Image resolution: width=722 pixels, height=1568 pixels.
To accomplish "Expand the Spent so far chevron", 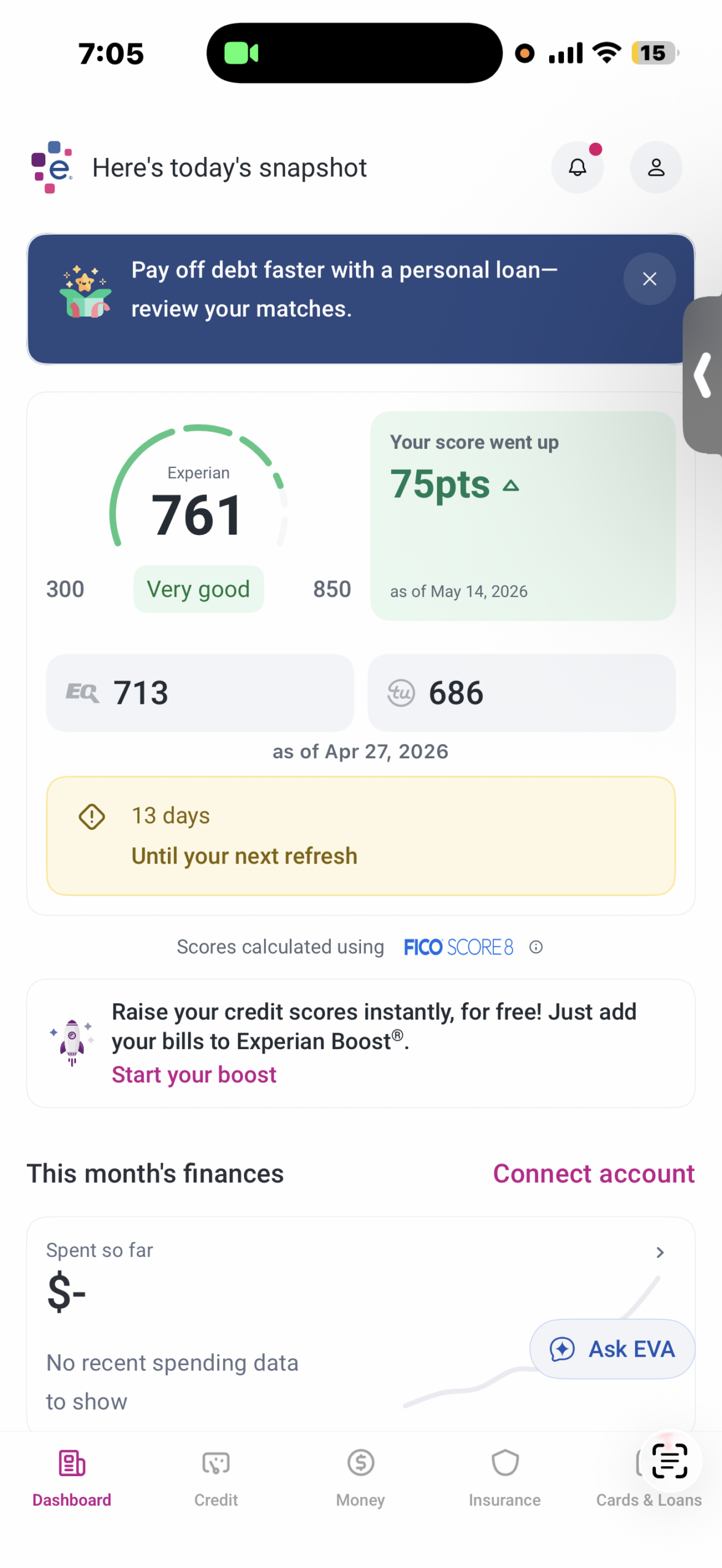I will click(659, 1253).
